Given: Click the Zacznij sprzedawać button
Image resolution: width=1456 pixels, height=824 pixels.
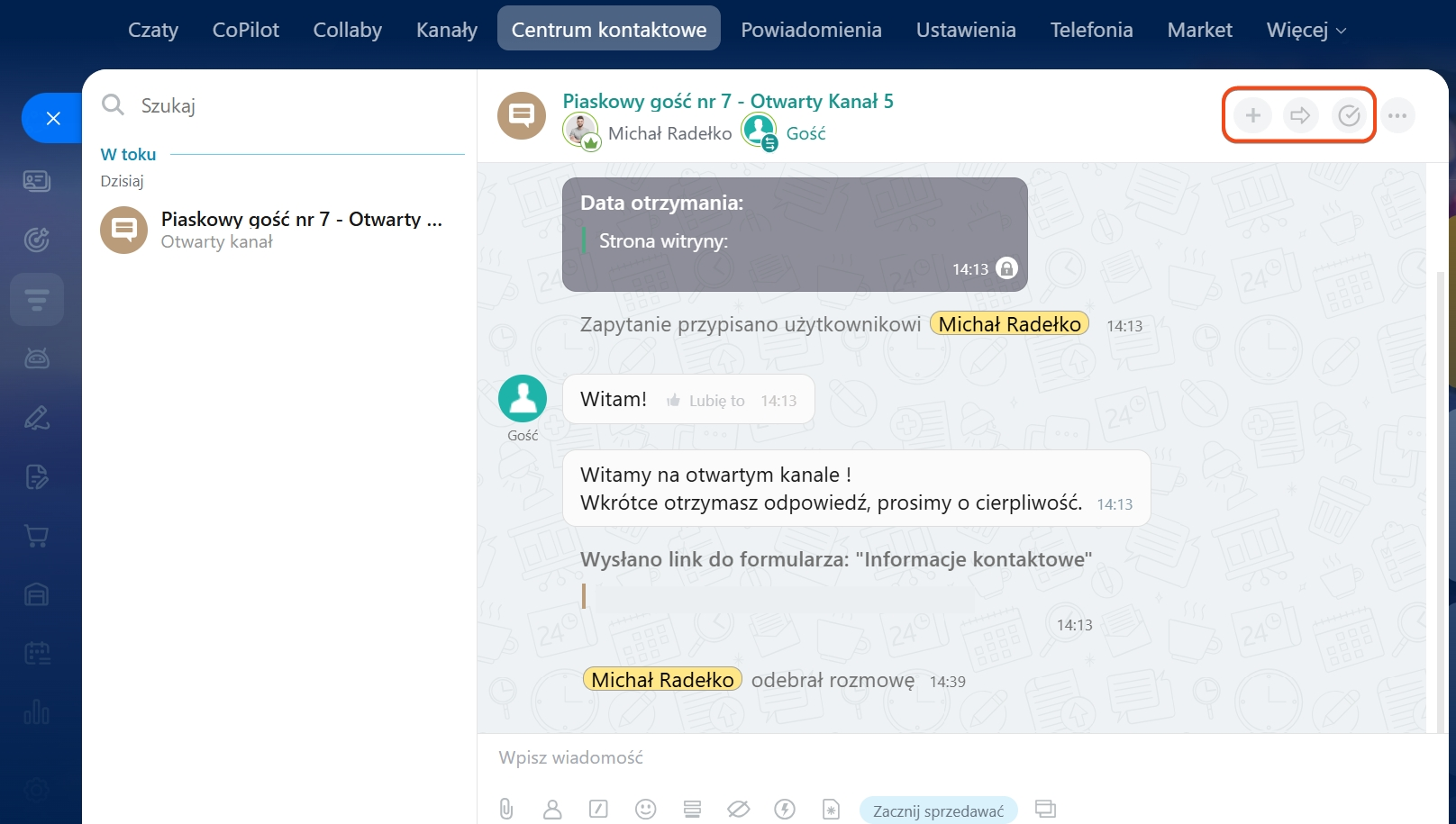Looking at the screenshot, I should click(x=938, y=810).
